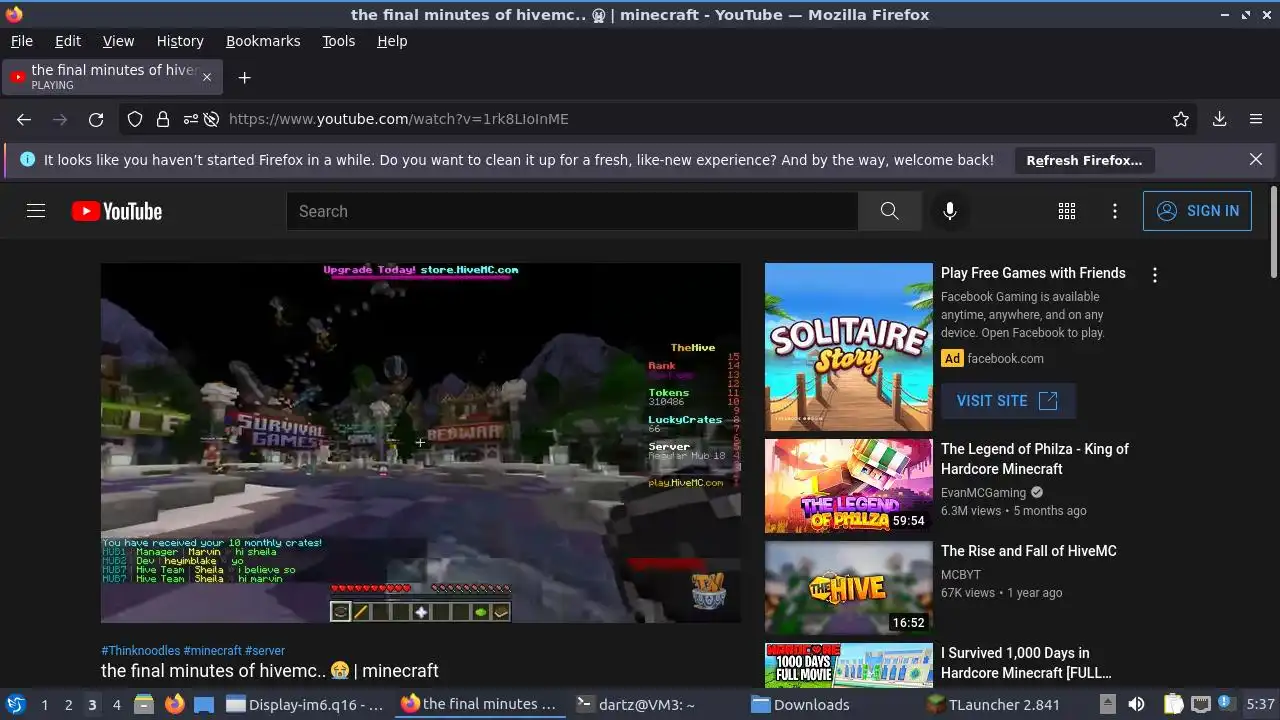Click the VISIT SITE ad button
This screenshot has height=720, width=1280.
[x=1008, y=401]
